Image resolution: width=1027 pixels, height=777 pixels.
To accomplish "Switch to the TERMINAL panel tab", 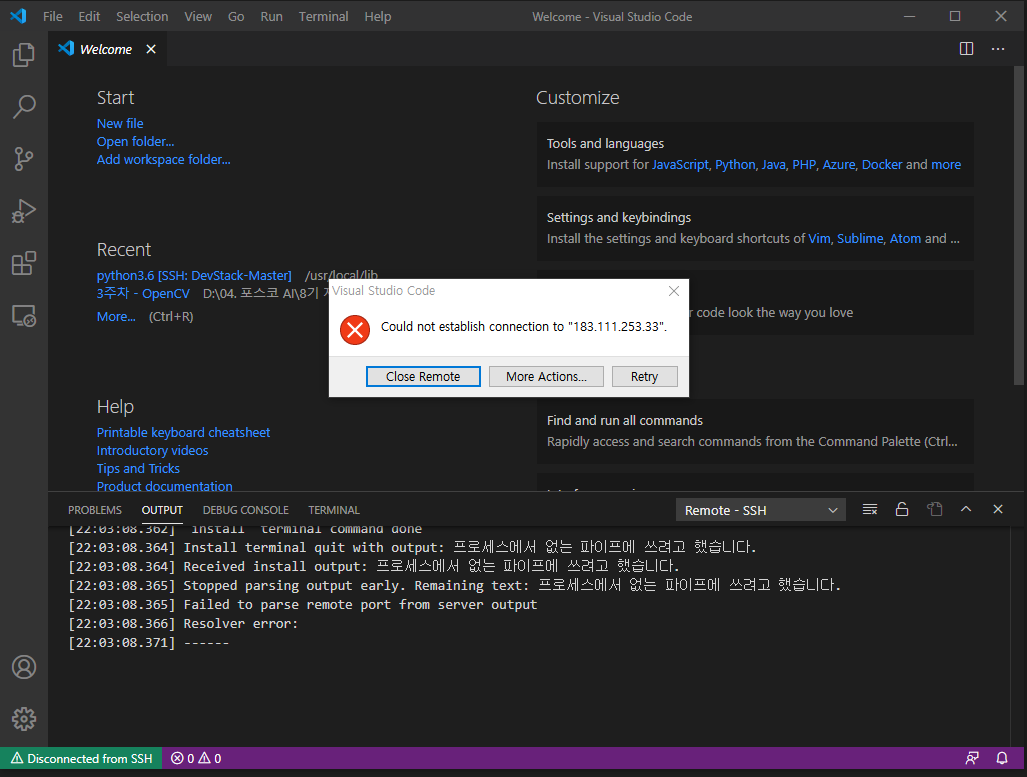I will point(334,510).
